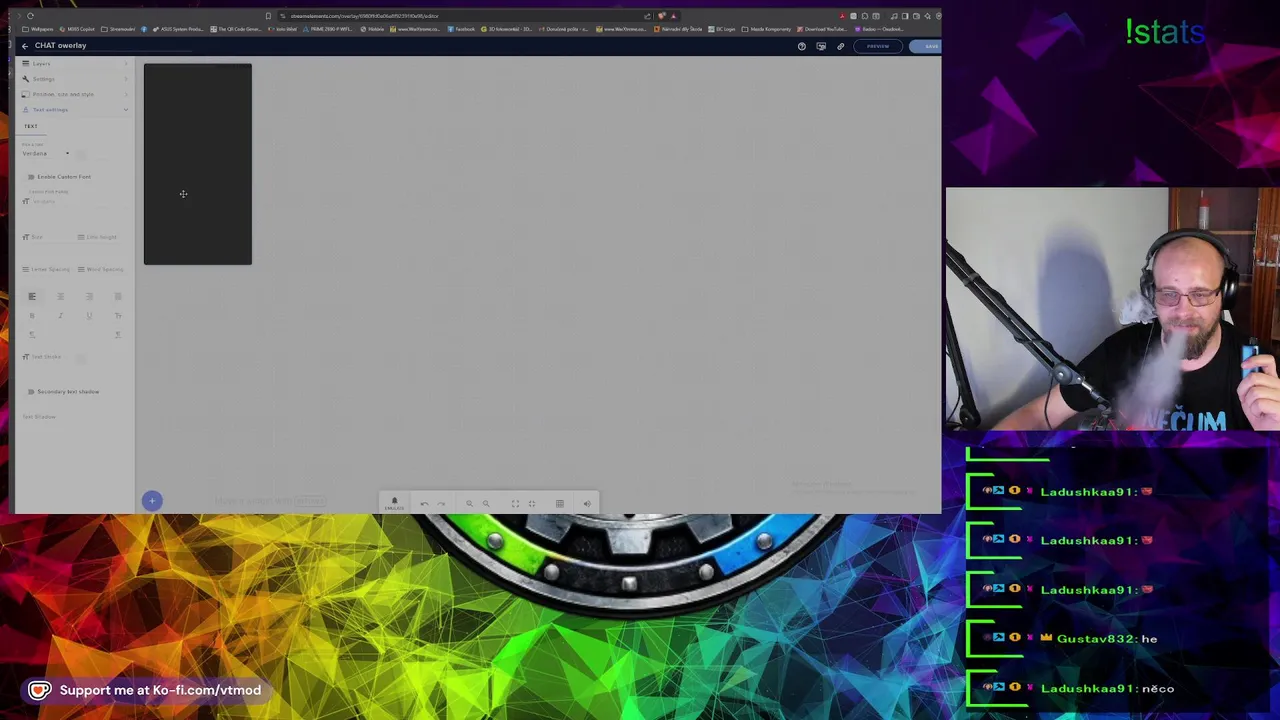The height and width of the screenshot is (720, 1280).
Task: Toggle text transform Tt option
Action: click(118, 316)
